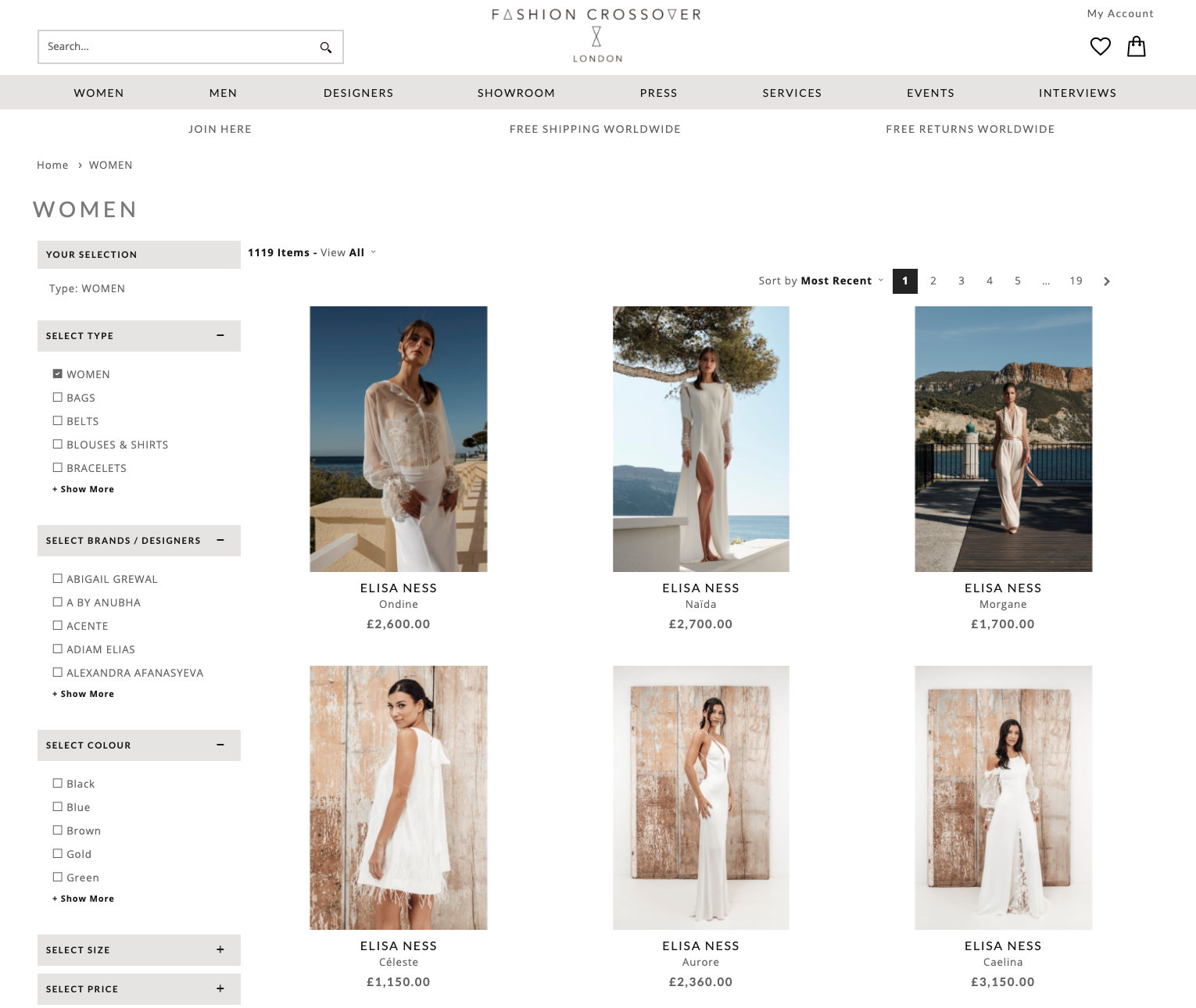Open the Naïda product image
Image resolution: width=1196 pixels, height=1008 pixels.
pos(701,439)
